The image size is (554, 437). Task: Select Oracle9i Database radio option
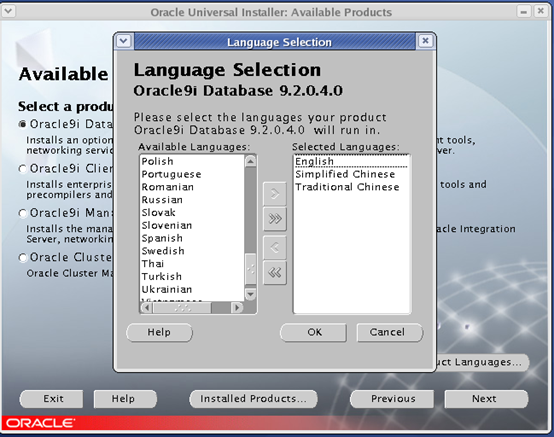point(23,124)
